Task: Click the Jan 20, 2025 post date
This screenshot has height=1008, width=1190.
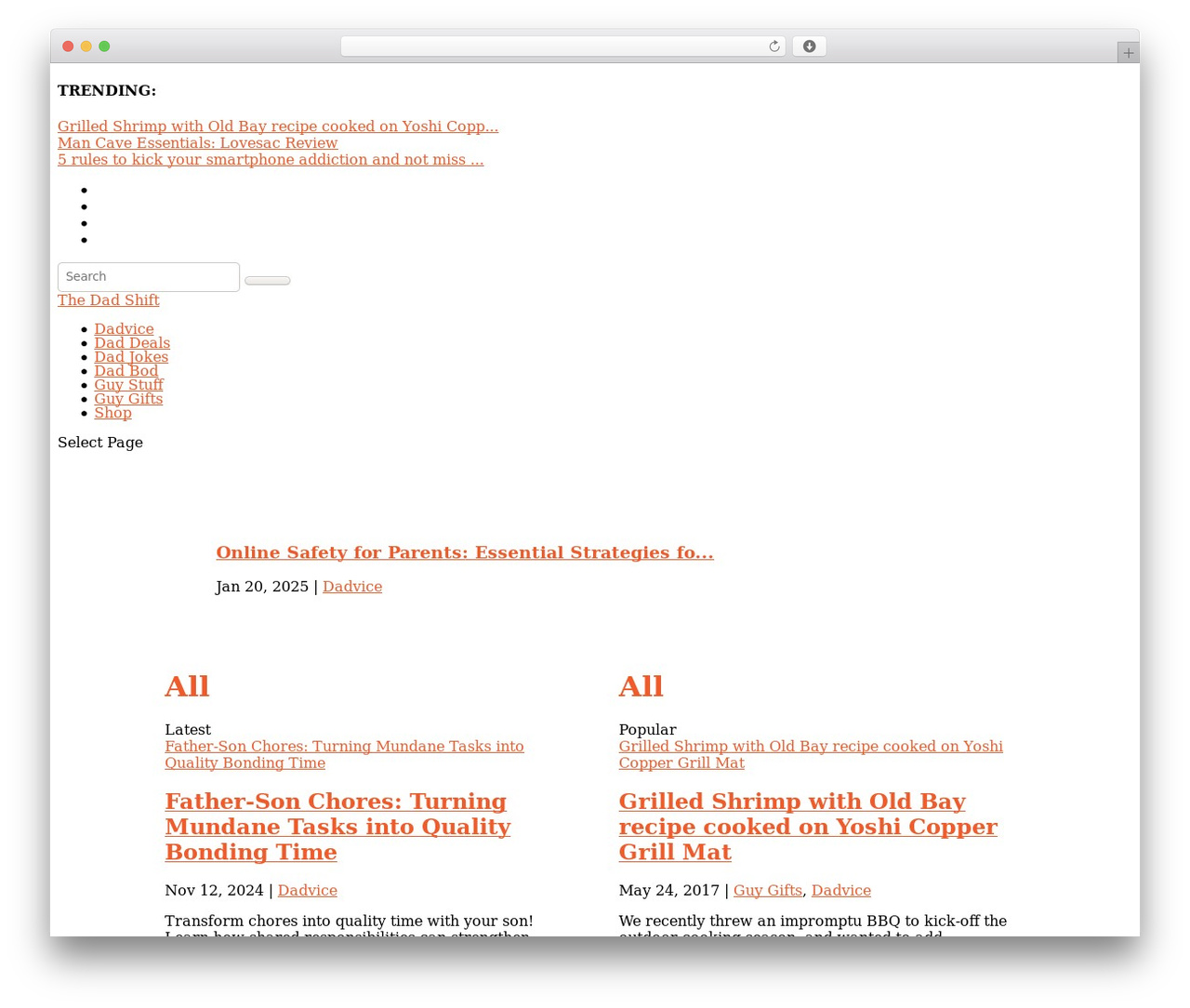Action: tap(262, 587)
